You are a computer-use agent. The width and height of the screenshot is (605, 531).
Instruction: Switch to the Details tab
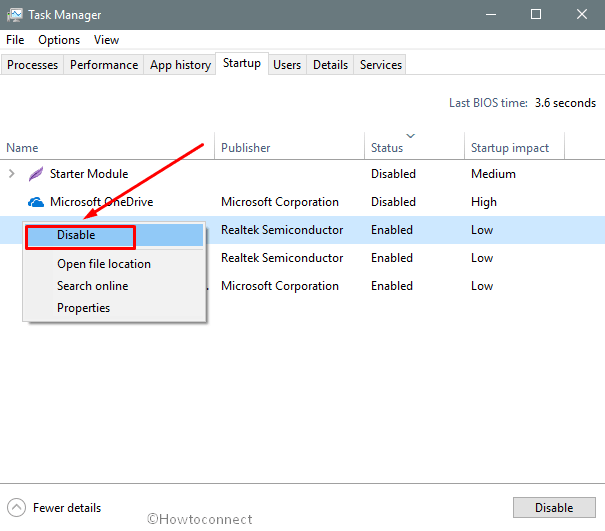pyautogui.click(x=330, y=65)
